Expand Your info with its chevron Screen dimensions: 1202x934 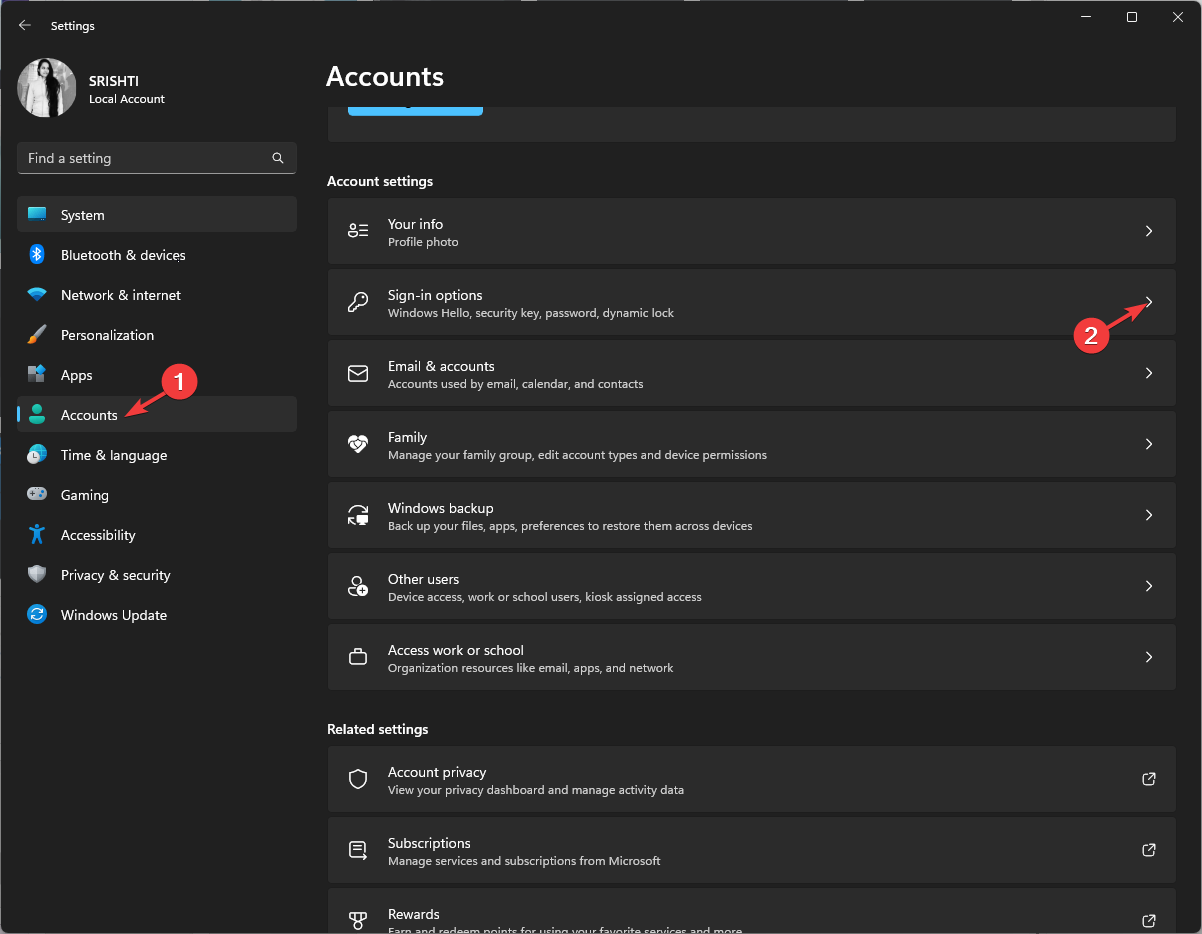point(1149,231)
